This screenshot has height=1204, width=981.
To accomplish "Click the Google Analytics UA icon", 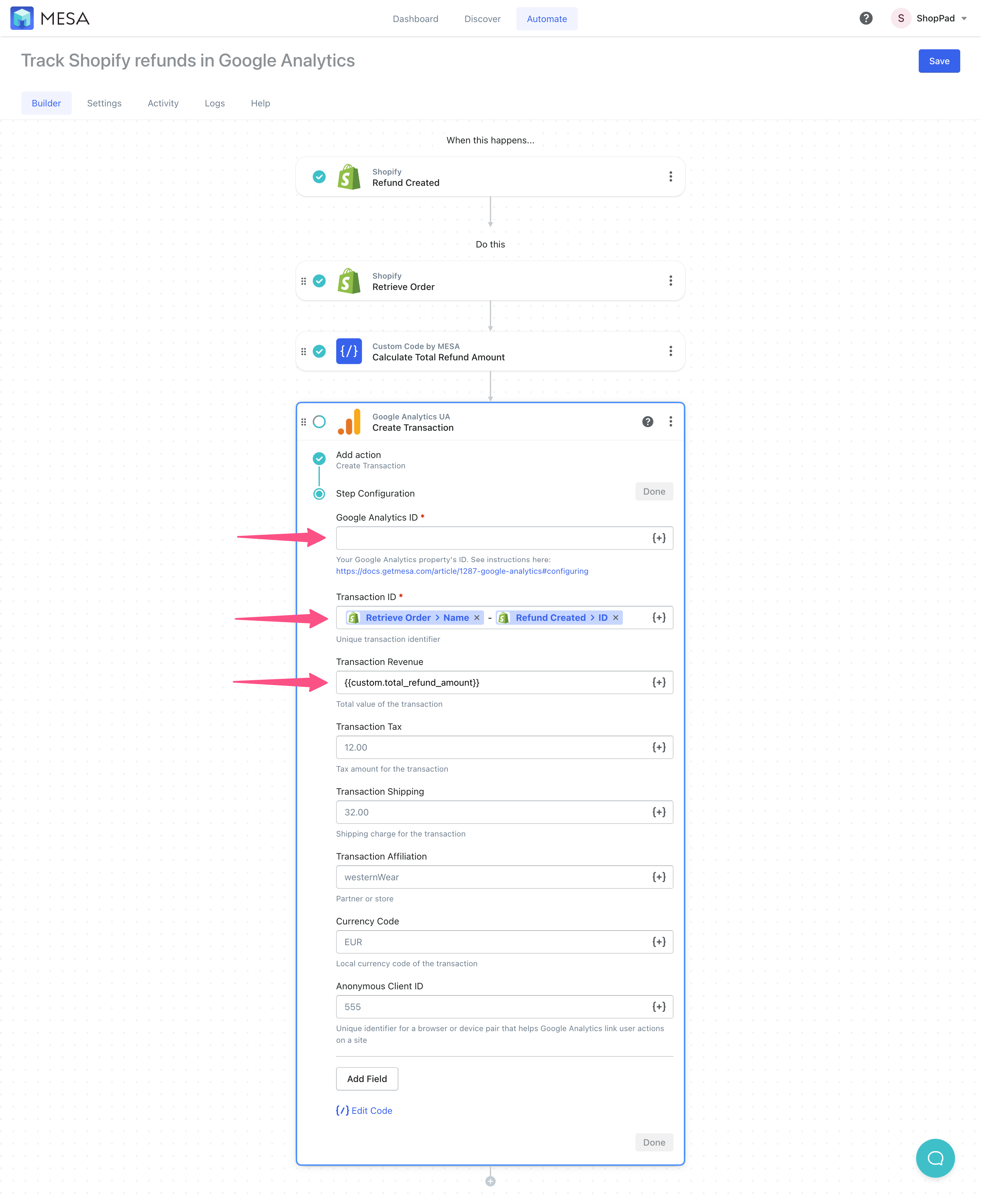I will coord(349,421).
